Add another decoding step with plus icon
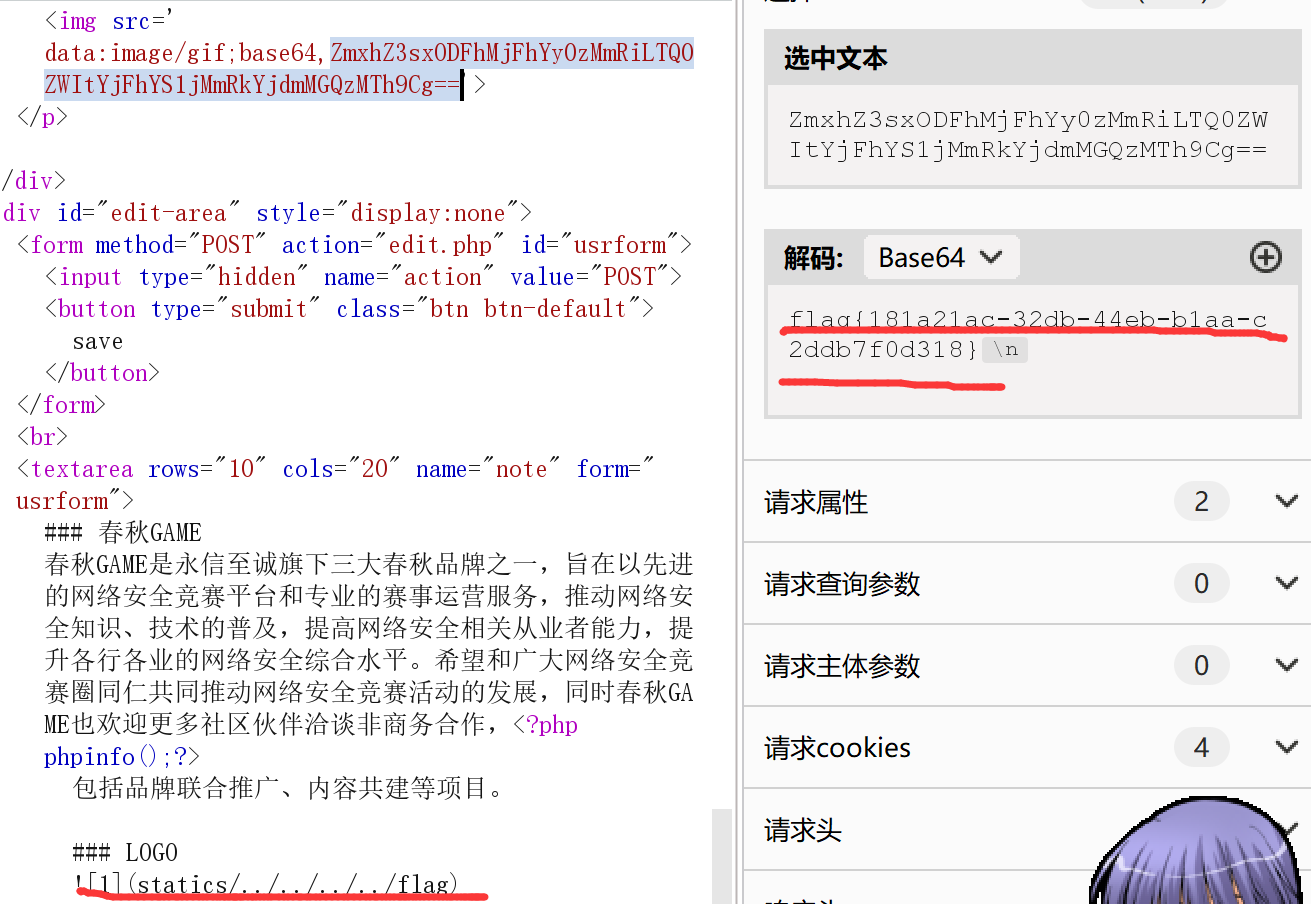This screenshot has height=904, width=1311. [1266, 258]
